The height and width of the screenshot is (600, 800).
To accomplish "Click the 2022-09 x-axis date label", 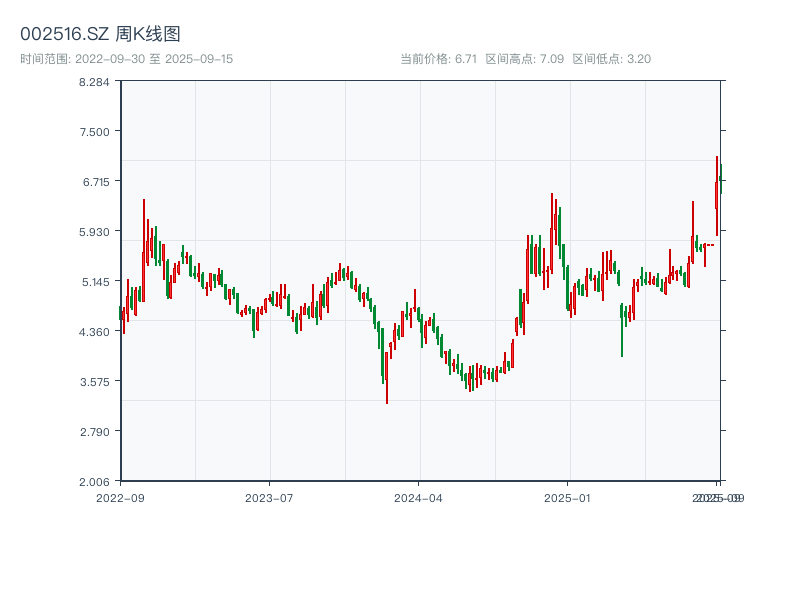I will coord(120,497).
